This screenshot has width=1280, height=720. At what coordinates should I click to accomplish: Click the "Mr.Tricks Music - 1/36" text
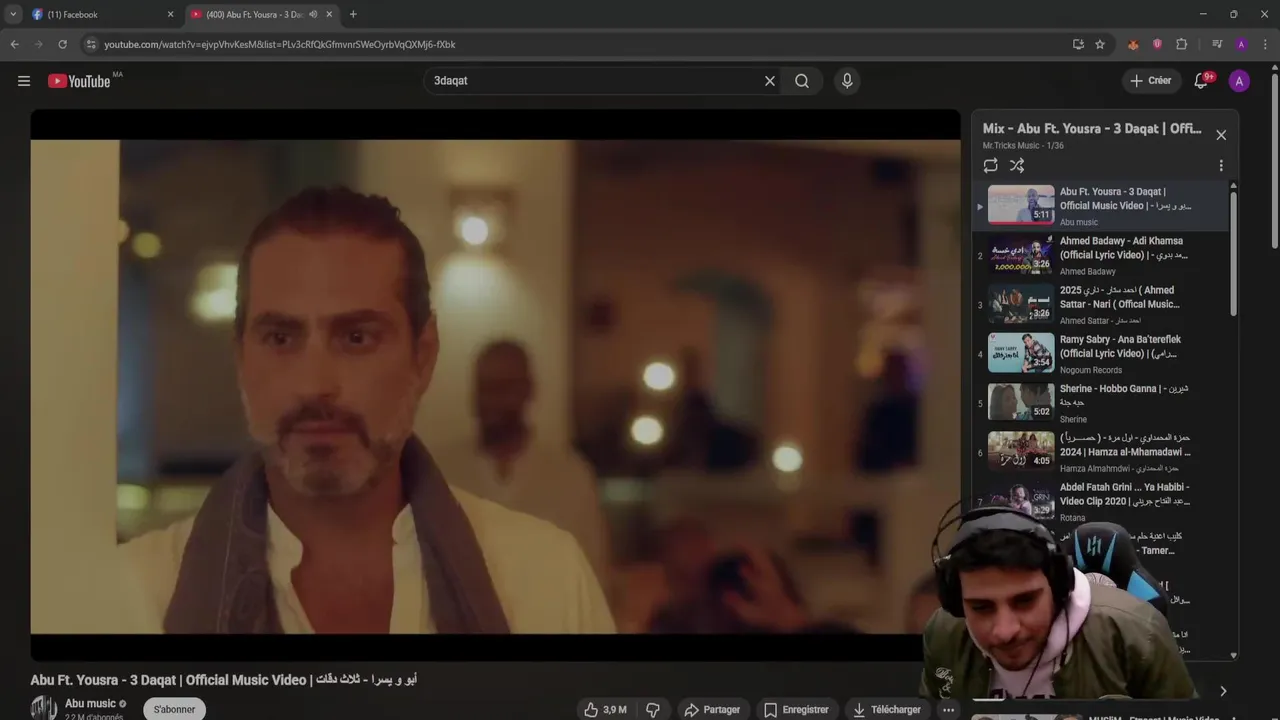[1023, 146]
